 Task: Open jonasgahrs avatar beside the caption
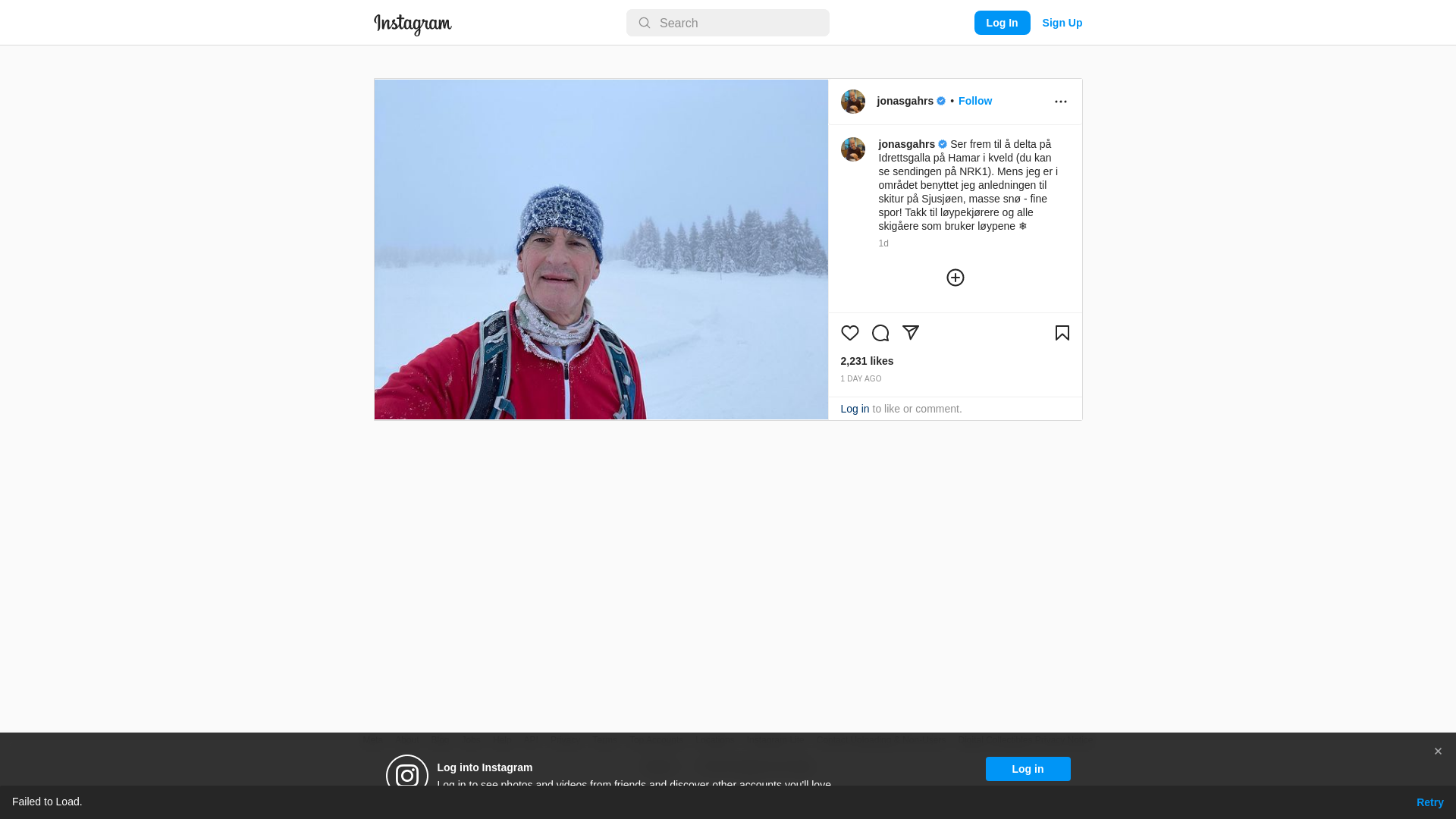tap(852, 149)
